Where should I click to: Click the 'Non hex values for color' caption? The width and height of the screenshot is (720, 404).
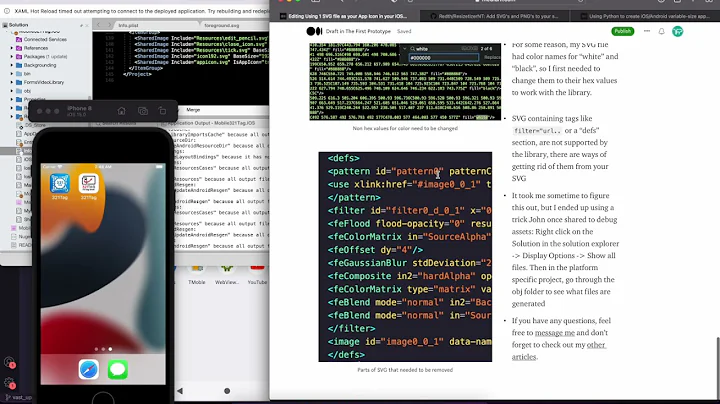(x=405, y=129)
